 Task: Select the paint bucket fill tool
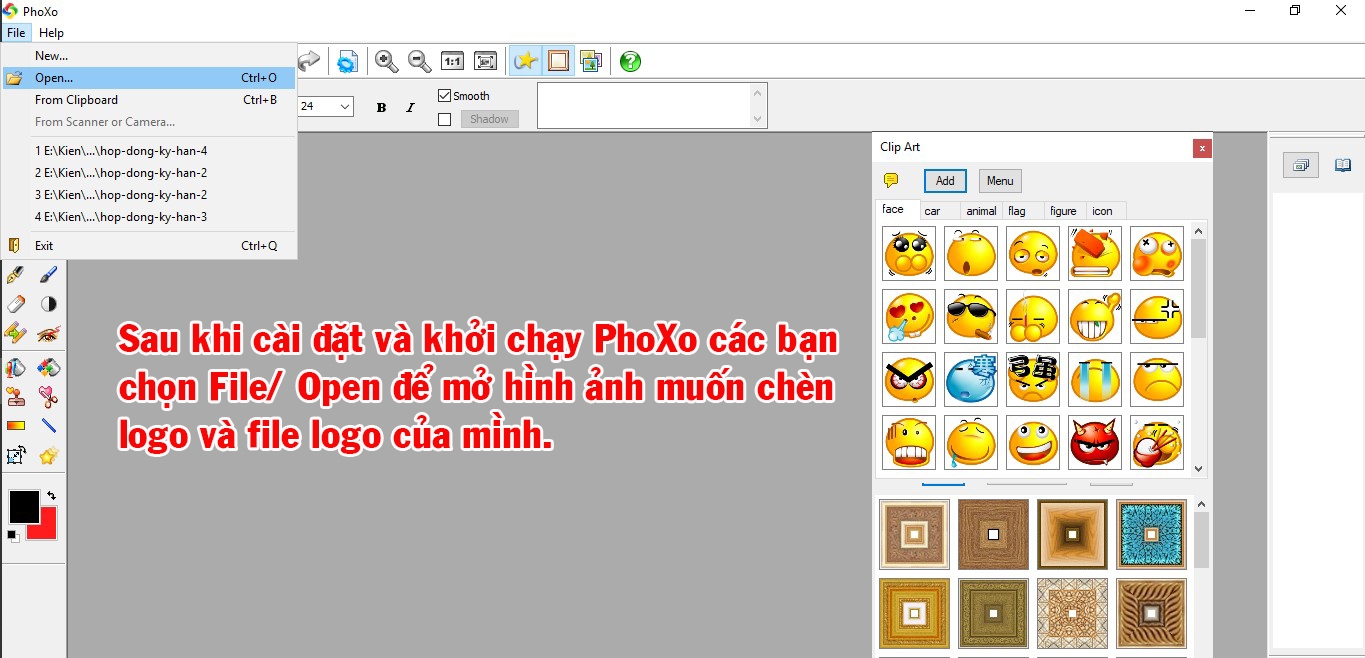tap(15, 367)
